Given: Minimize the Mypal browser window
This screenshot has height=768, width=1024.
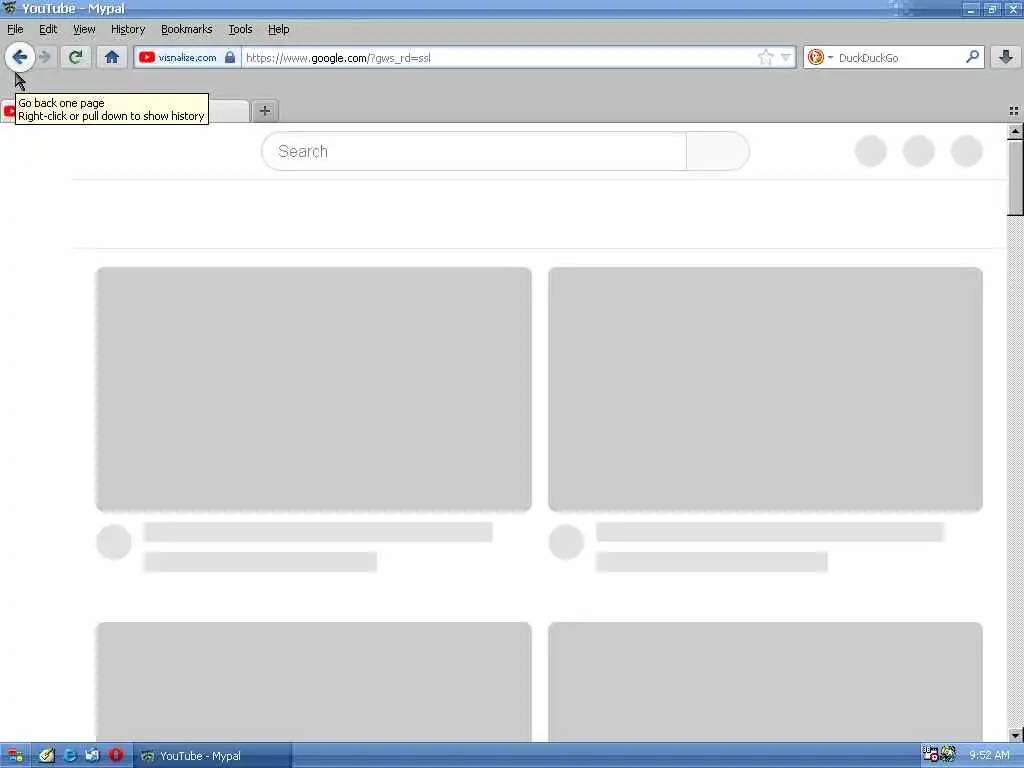Looking at the screenshot, I should click(971, 9).
